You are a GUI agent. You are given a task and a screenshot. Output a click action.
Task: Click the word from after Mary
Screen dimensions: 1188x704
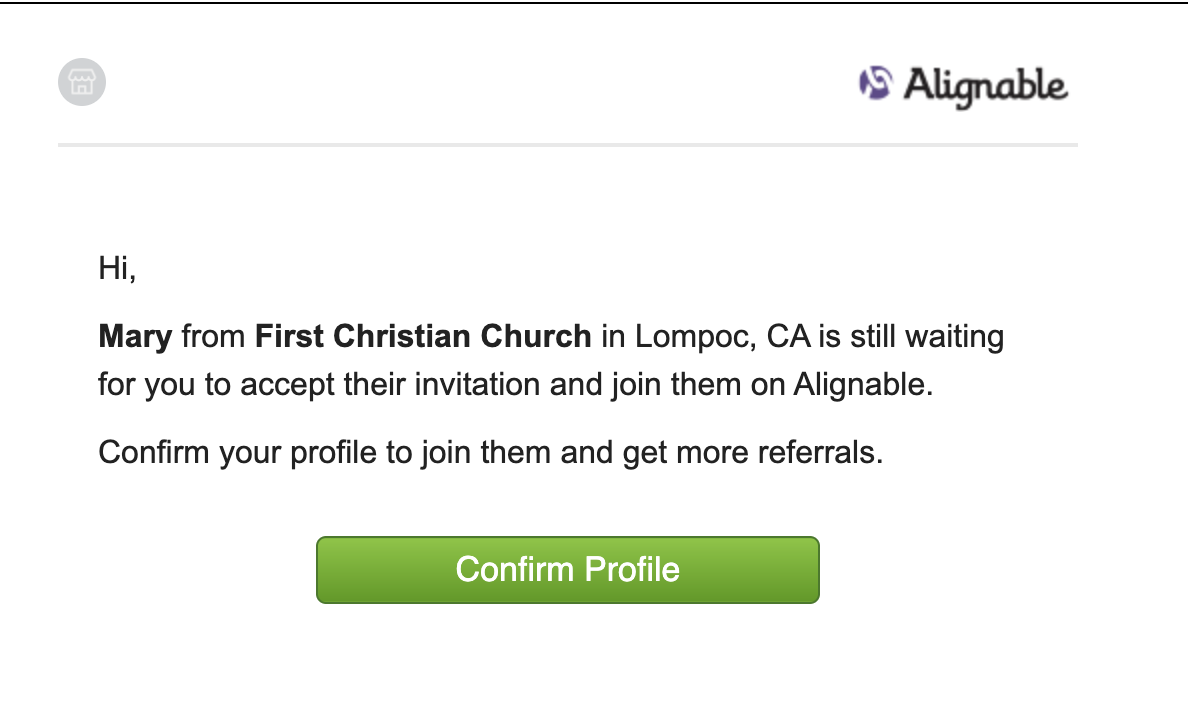213,337
